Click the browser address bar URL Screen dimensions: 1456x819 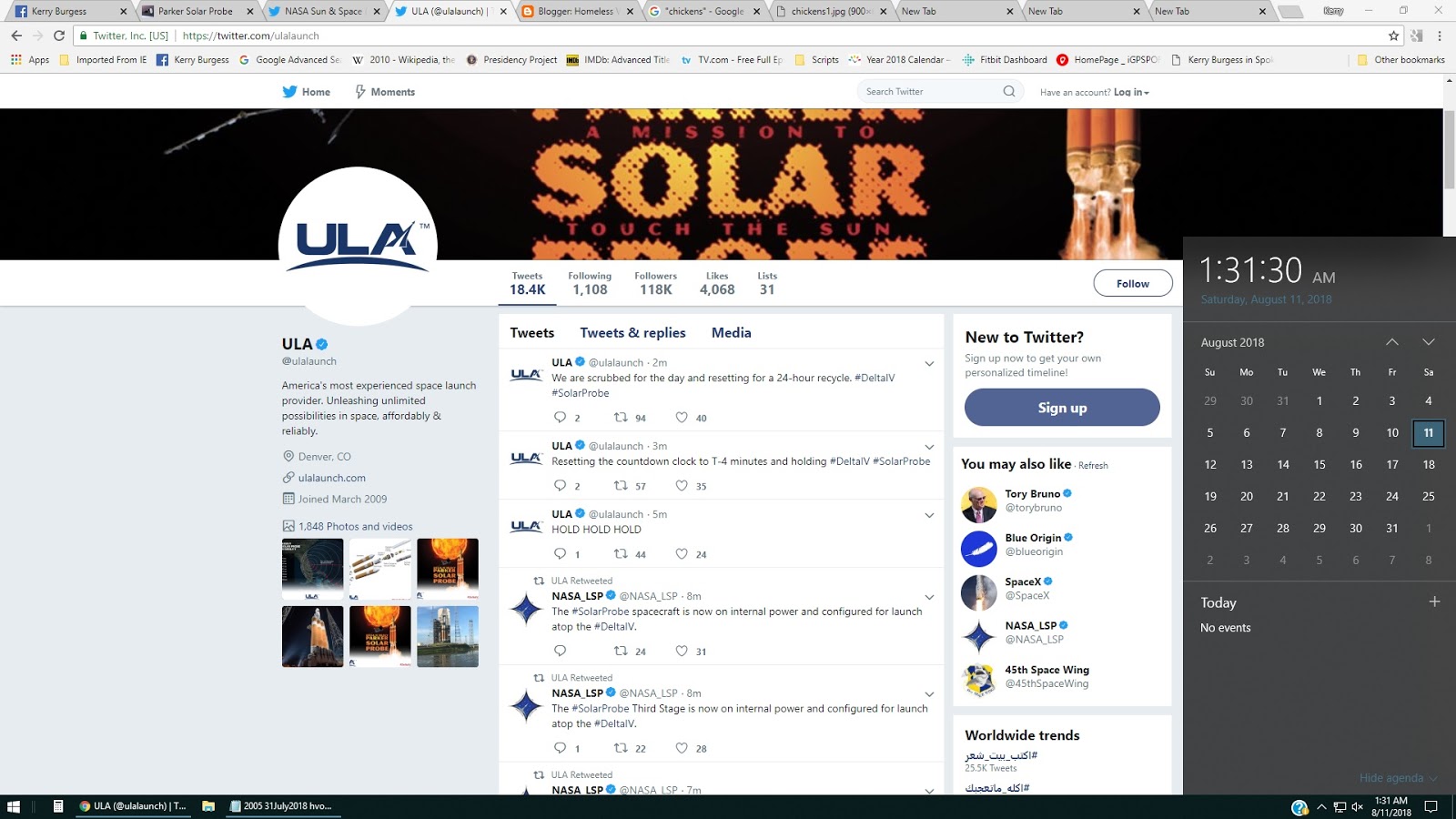pos(250,35)
